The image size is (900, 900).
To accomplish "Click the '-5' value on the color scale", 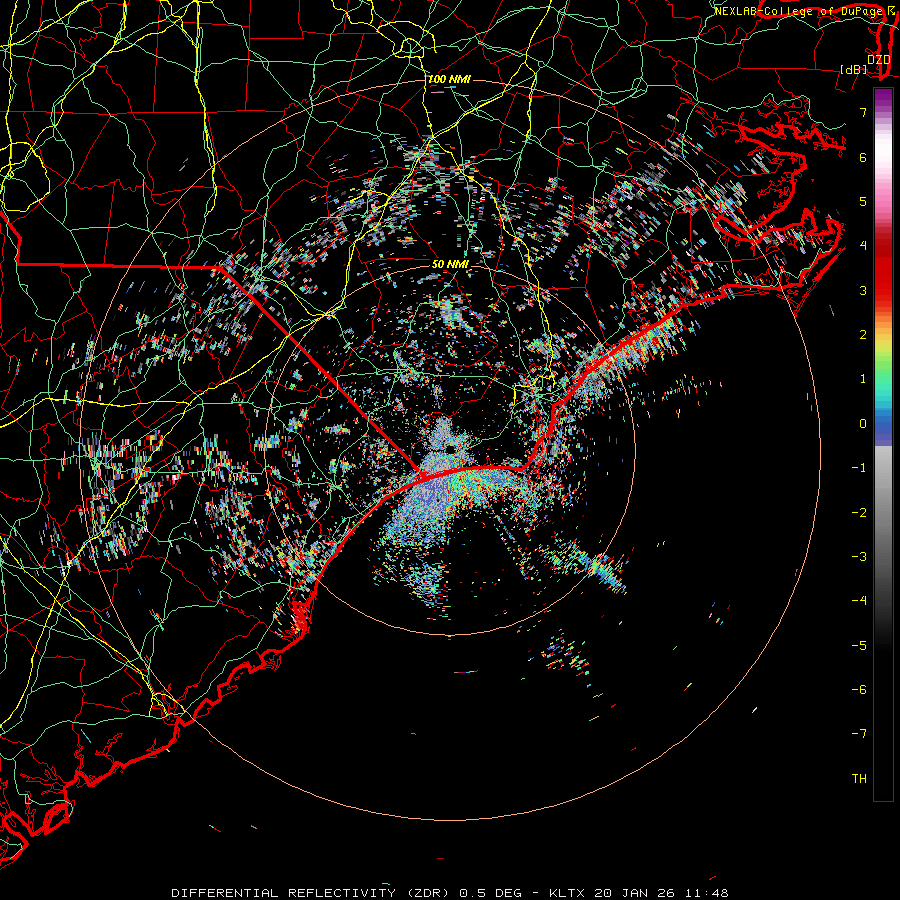I will [859, 646].
